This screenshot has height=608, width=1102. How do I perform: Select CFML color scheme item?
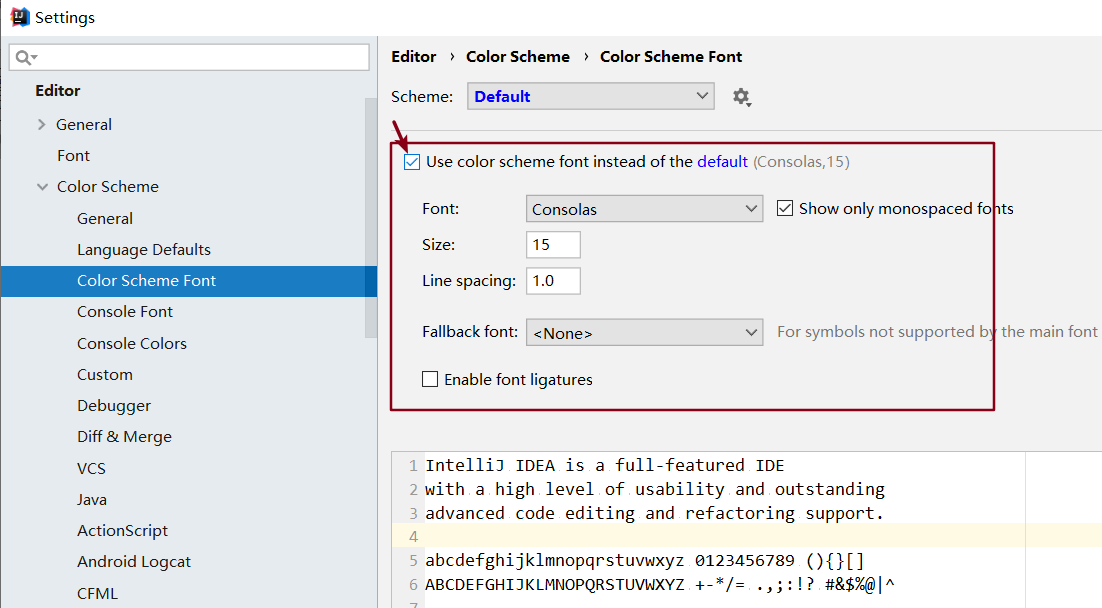click(98, 594)
